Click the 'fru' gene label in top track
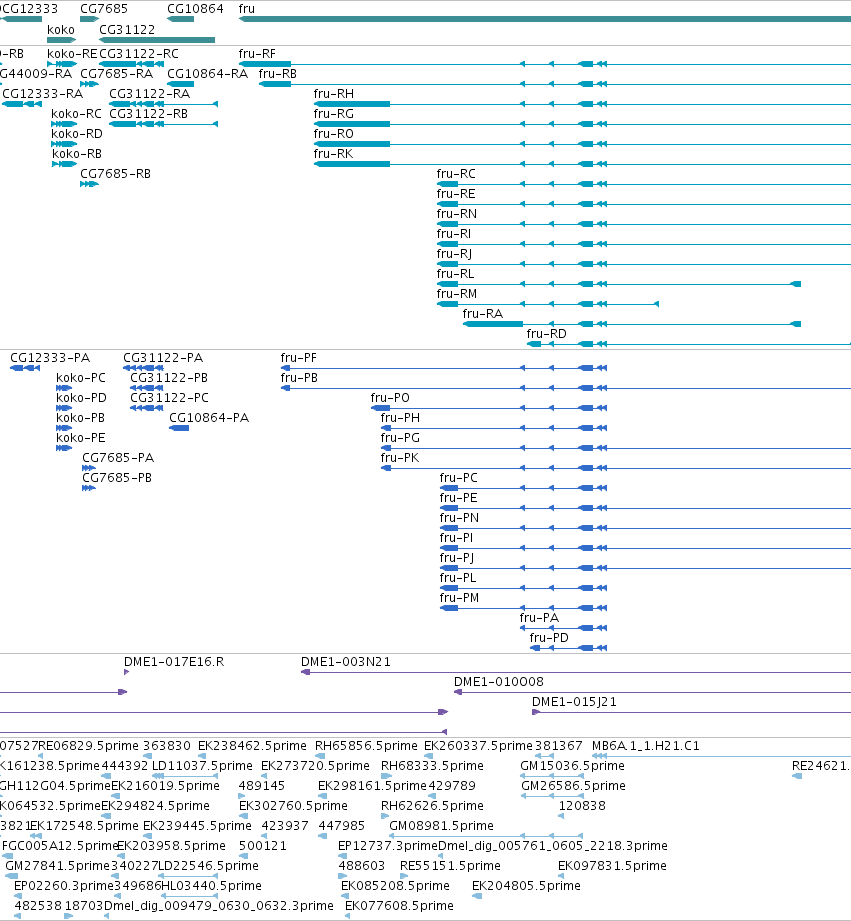This screenshot has height=921, width=851. tap(247, 9)
